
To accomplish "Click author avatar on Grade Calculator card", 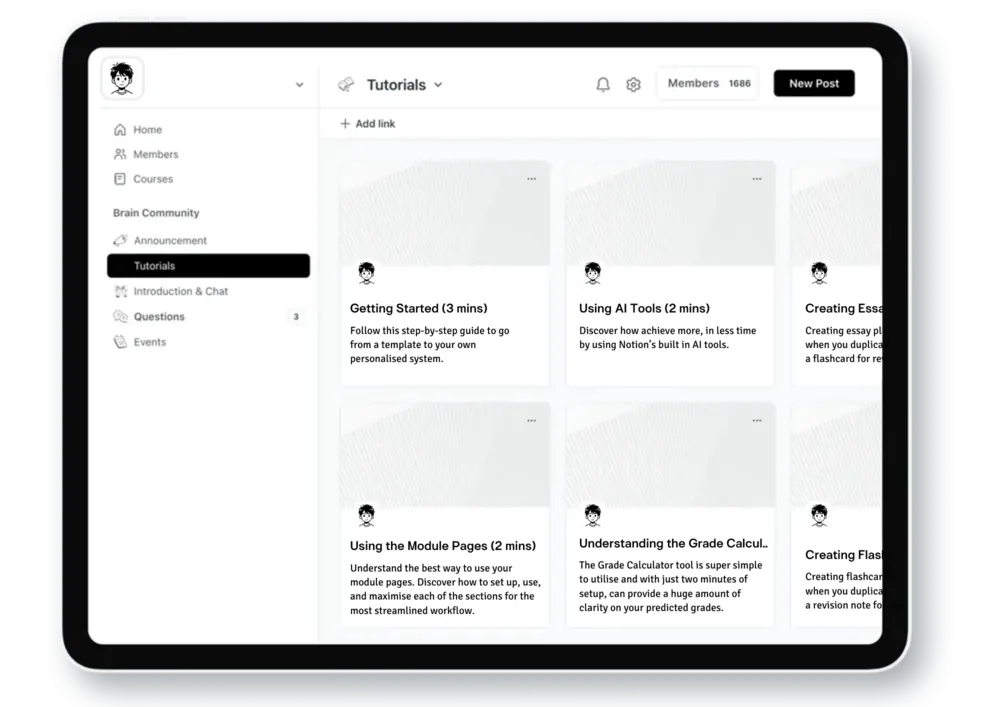I will tap(592, 514).
